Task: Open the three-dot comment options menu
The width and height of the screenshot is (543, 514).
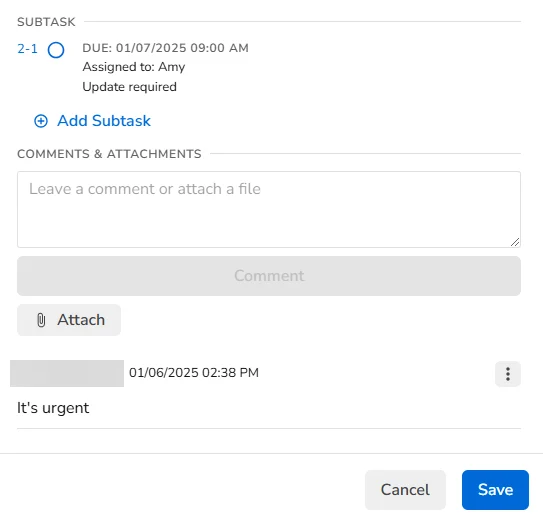Action: (508, 374)
